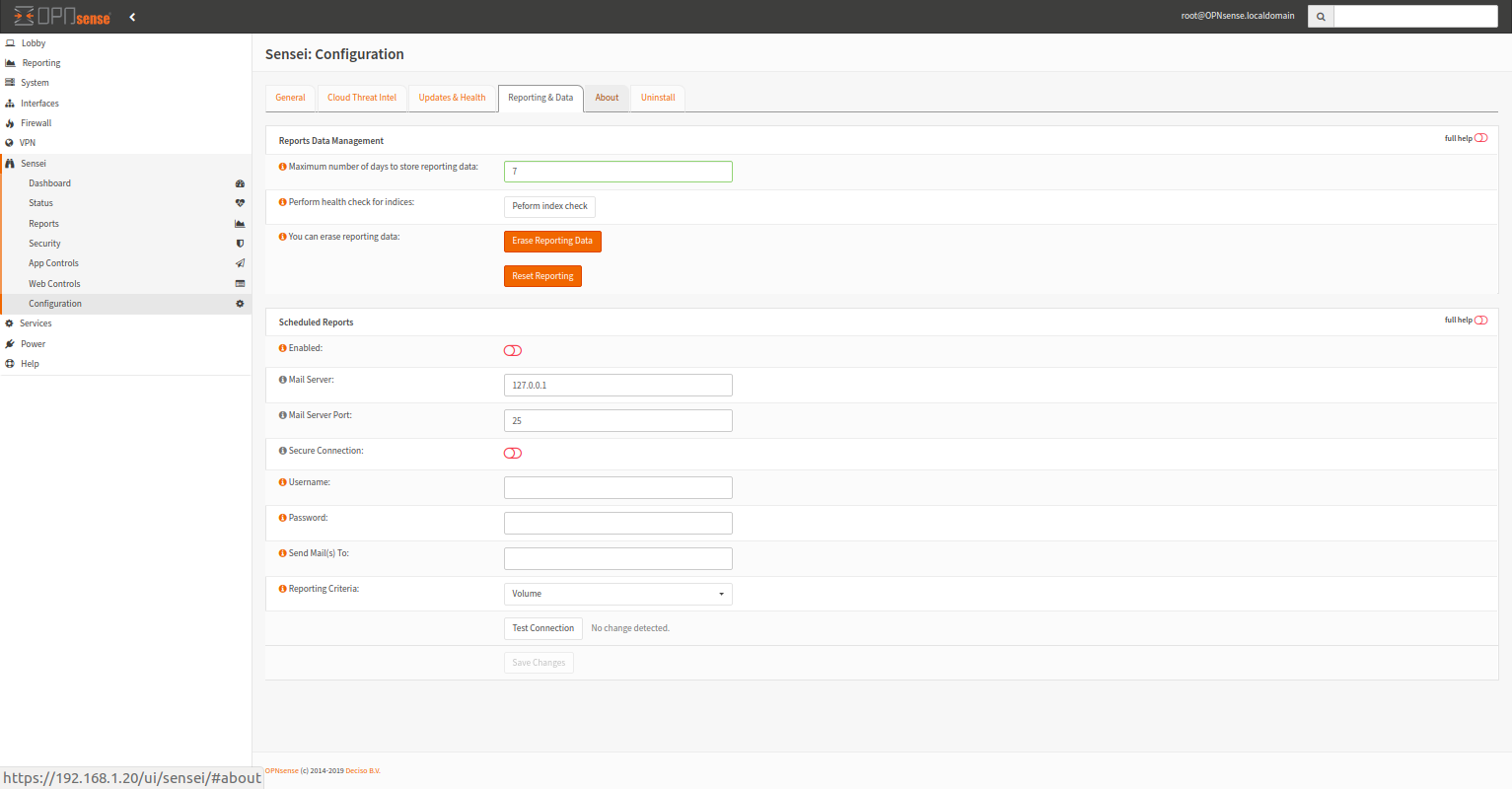This screenshot has width=1512, height=789.
Task: Enable the Scheduled Reports toggle
Action: point(512,350)
